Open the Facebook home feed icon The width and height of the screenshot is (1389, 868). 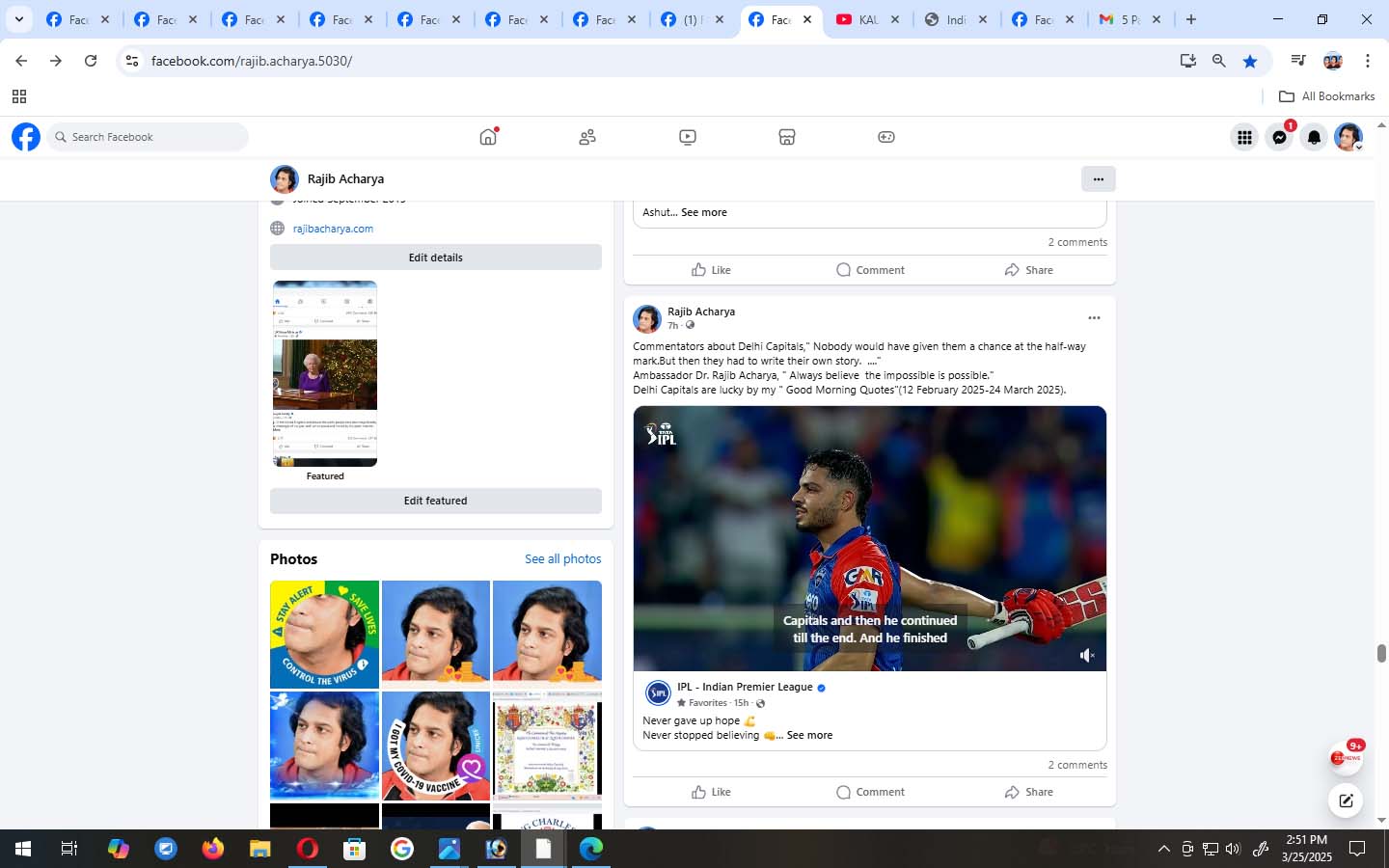click(488, 137)
